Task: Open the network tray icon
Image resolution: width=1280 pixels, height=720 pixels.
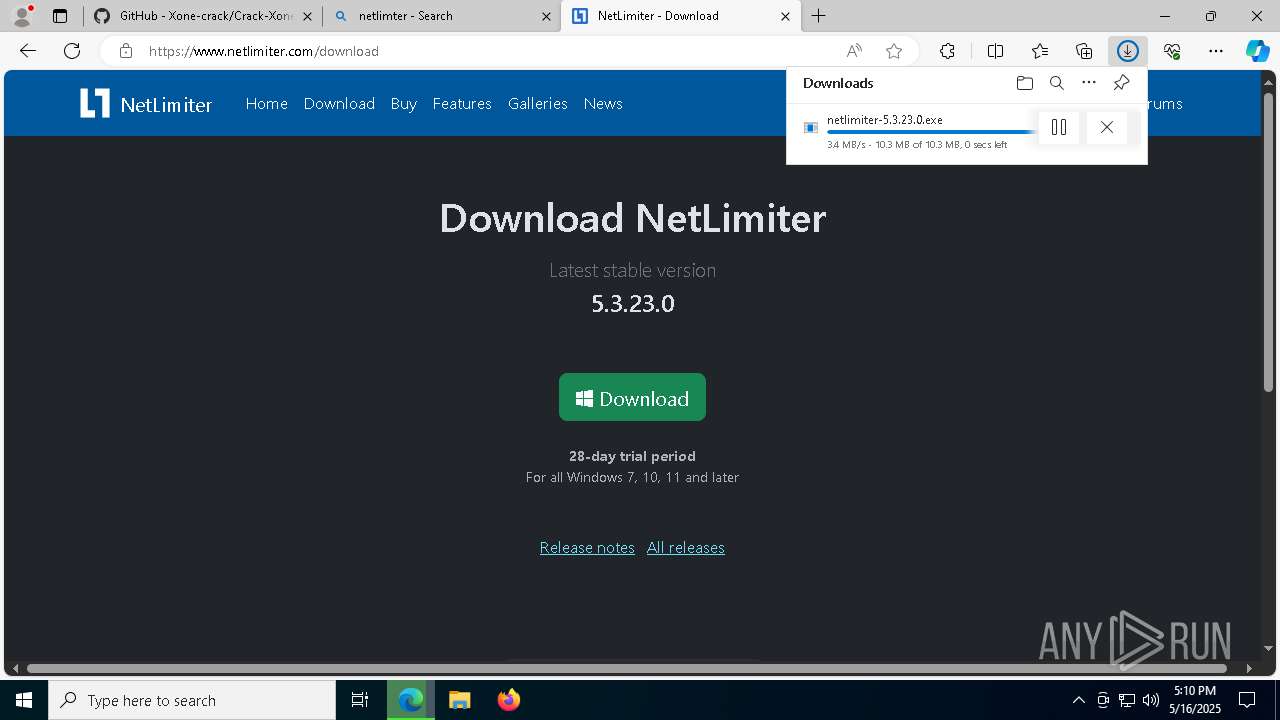Action: tap(1127, 700)
